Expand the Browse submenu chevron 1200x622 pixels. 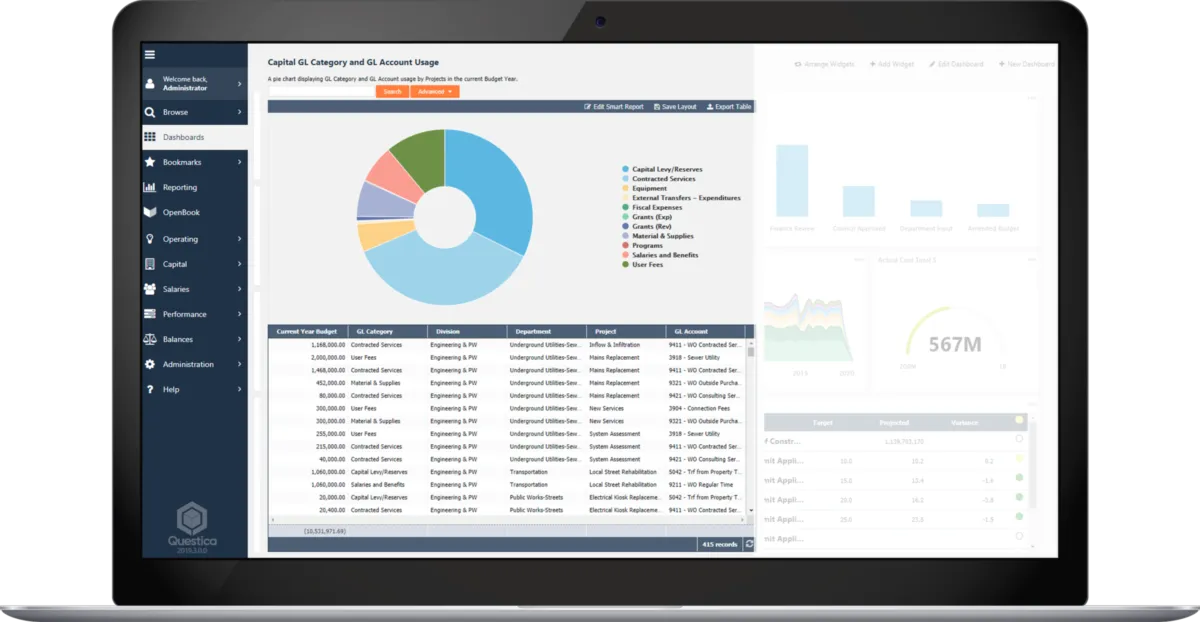240,112
